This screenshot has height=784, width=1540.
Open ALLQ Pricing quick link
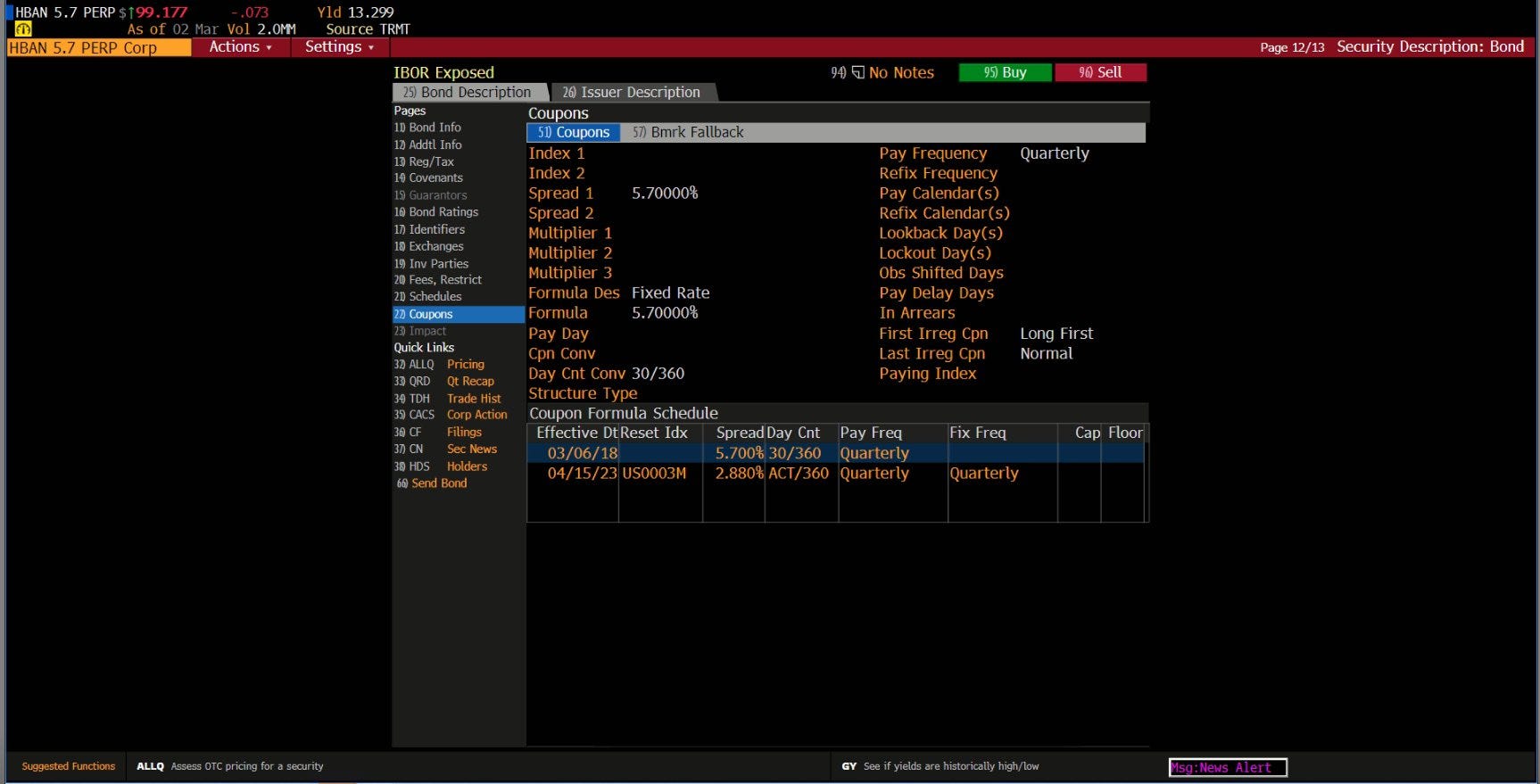[439, 364]
